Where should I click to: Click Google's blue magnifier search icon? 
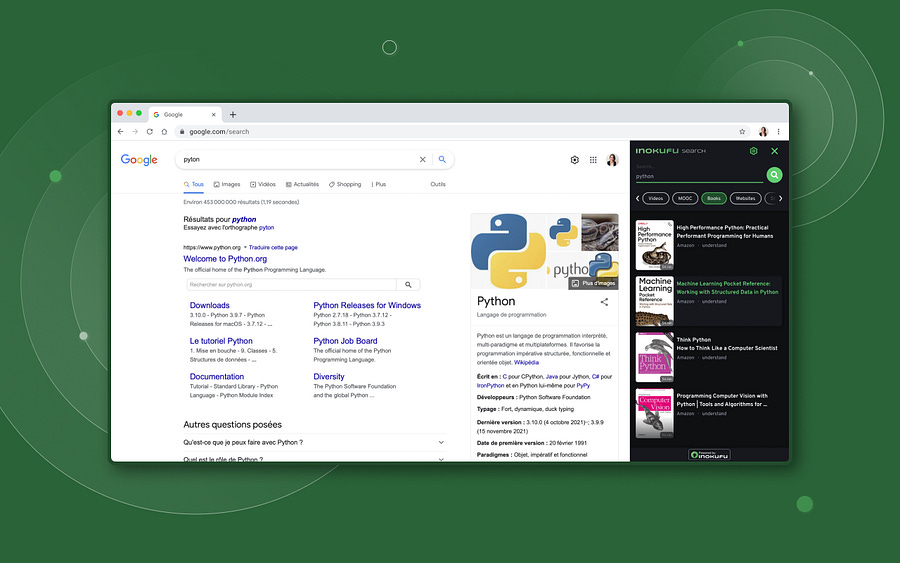(x=442, y=160)
